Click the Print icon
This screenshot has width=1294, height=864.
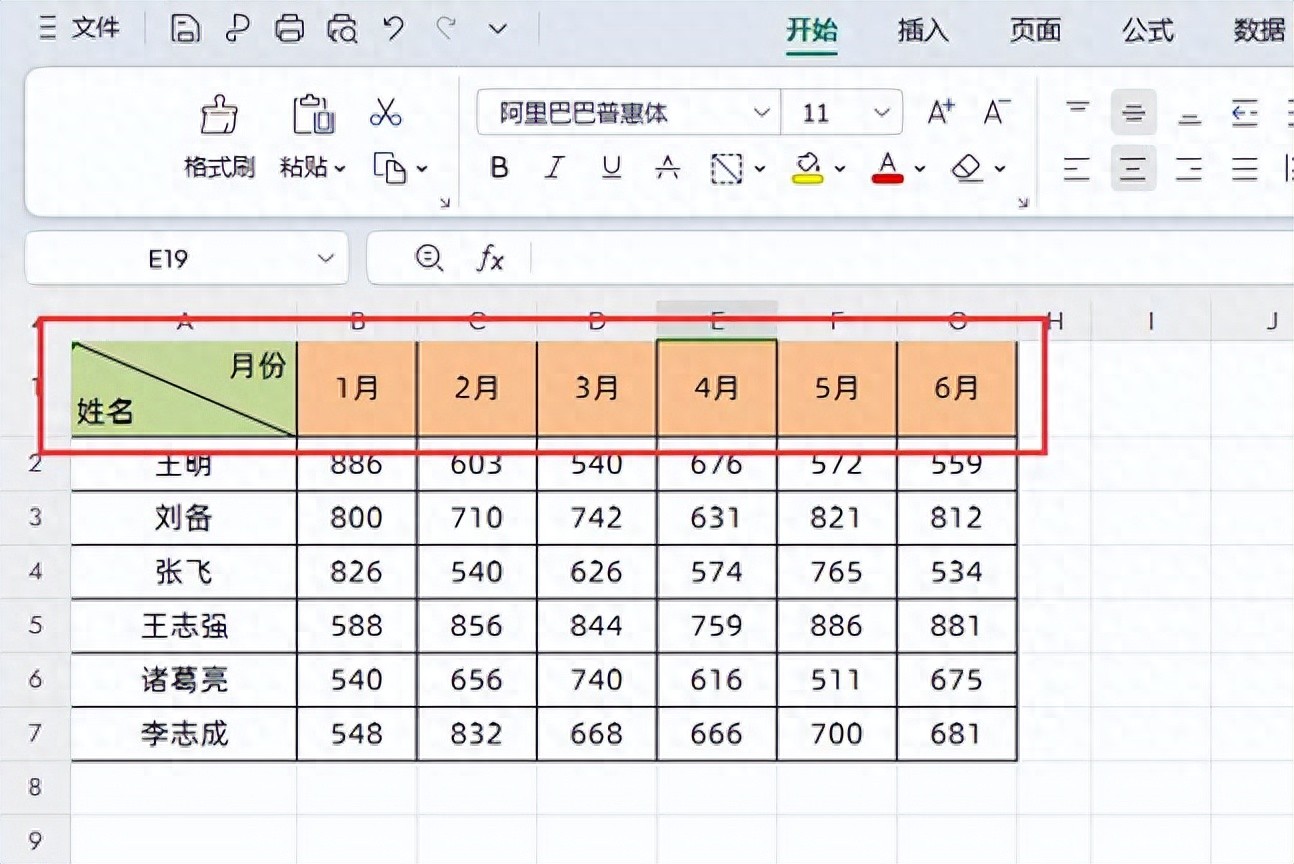coord(289,29)
